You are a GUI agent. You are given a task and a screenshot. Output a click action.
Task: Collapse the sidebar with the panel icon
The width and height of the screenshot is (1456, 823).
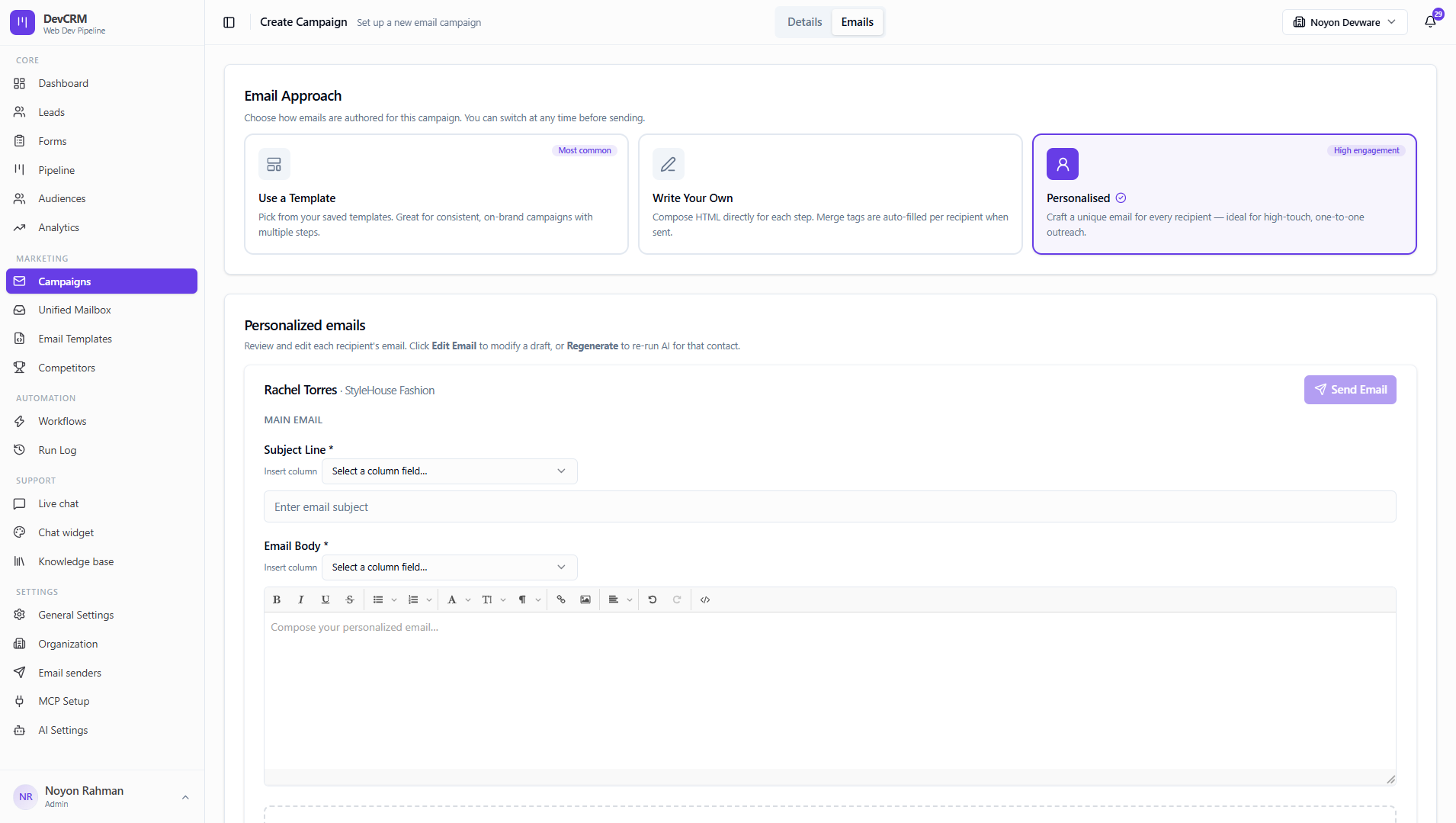[x=229, y=22]
